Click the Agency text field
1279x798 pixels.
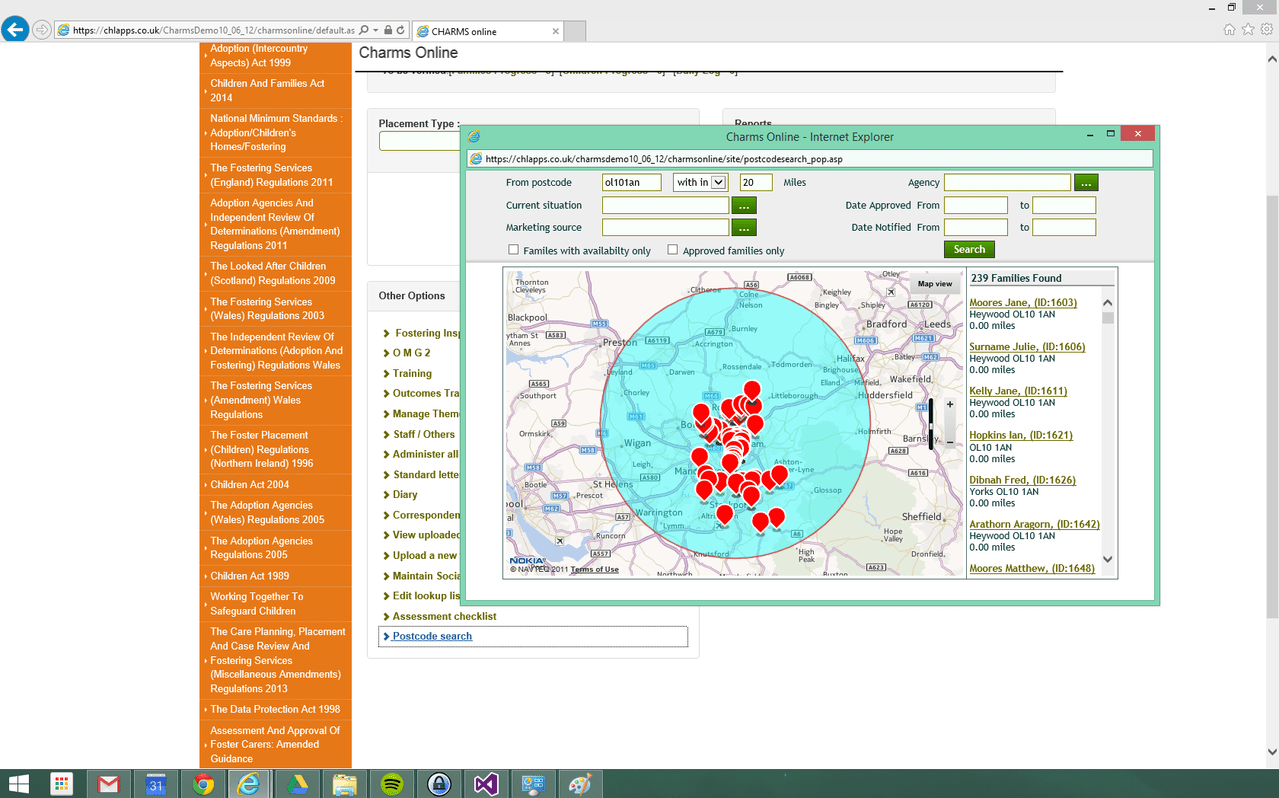(1007, 182)
